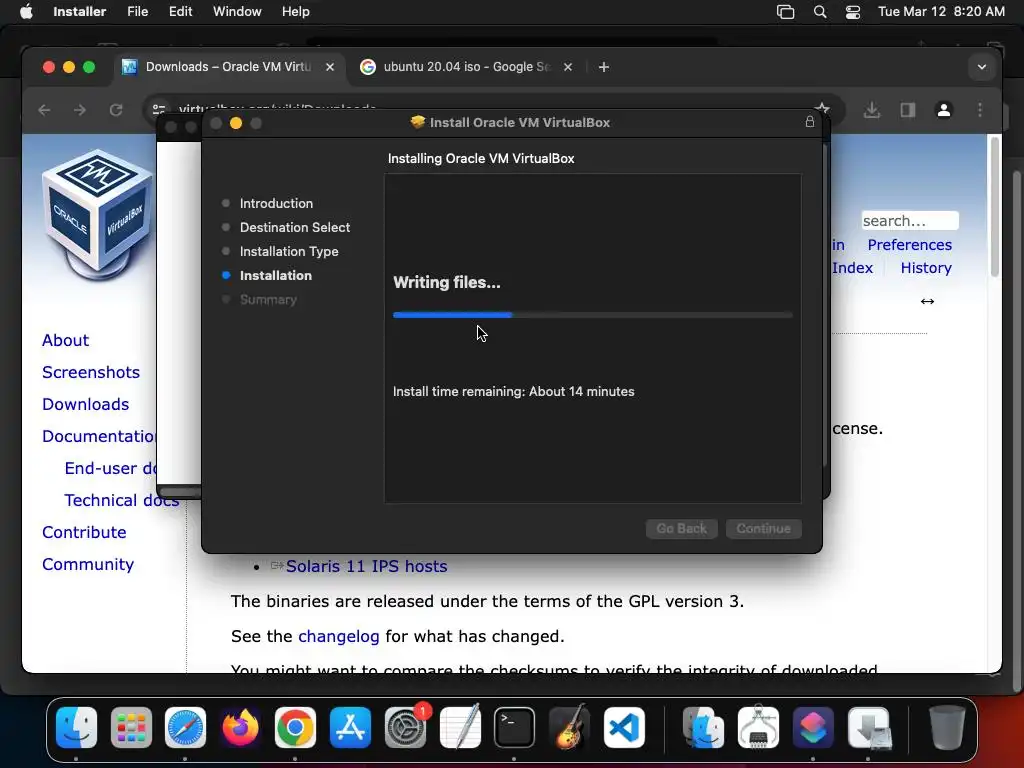Open the changelog link
Image resolution: width=1024 pixels, height=768 pixels.
tap(338, 636)
